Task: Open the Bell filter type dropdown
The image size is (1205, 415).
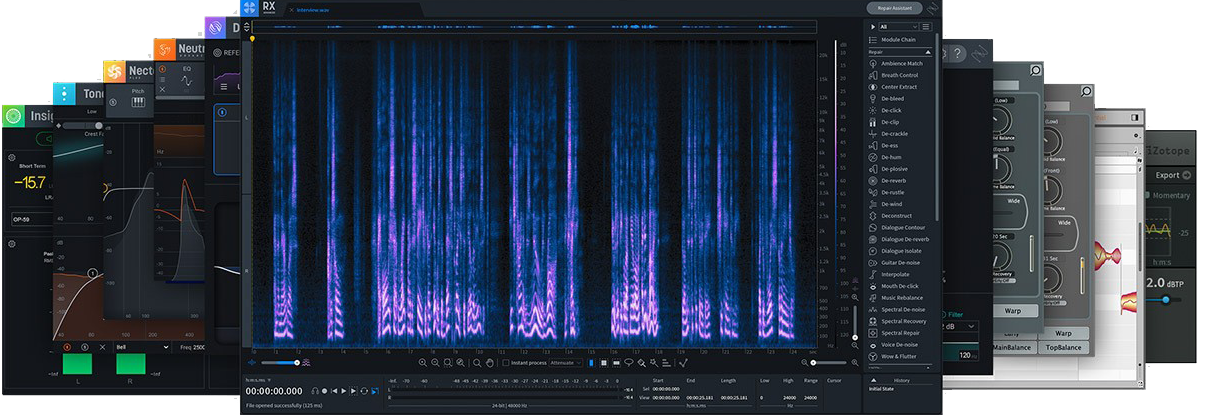Action: coord(143,347)
